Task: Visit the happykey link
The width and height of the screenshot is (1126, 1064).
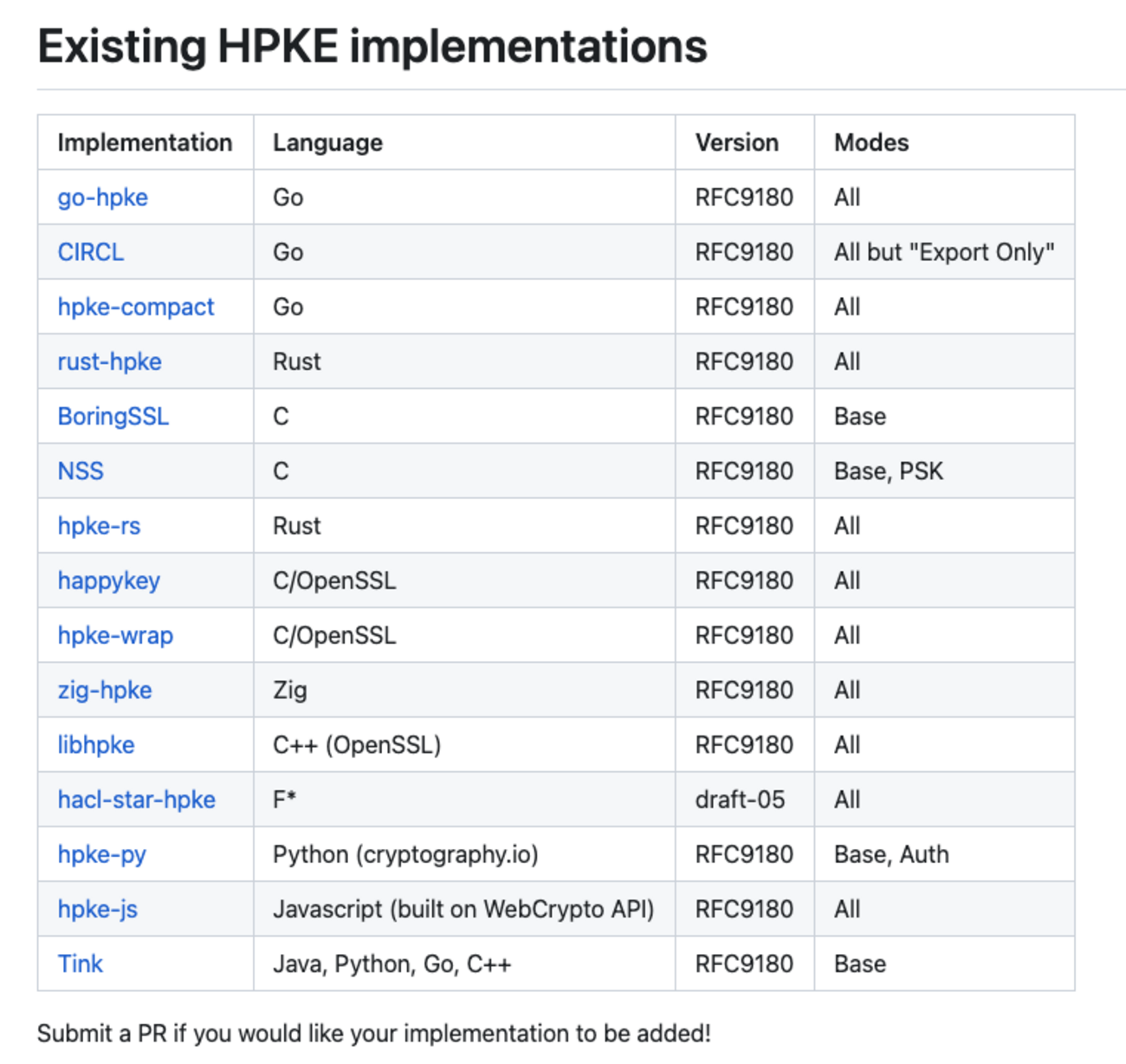Action: tap(108, 581)
